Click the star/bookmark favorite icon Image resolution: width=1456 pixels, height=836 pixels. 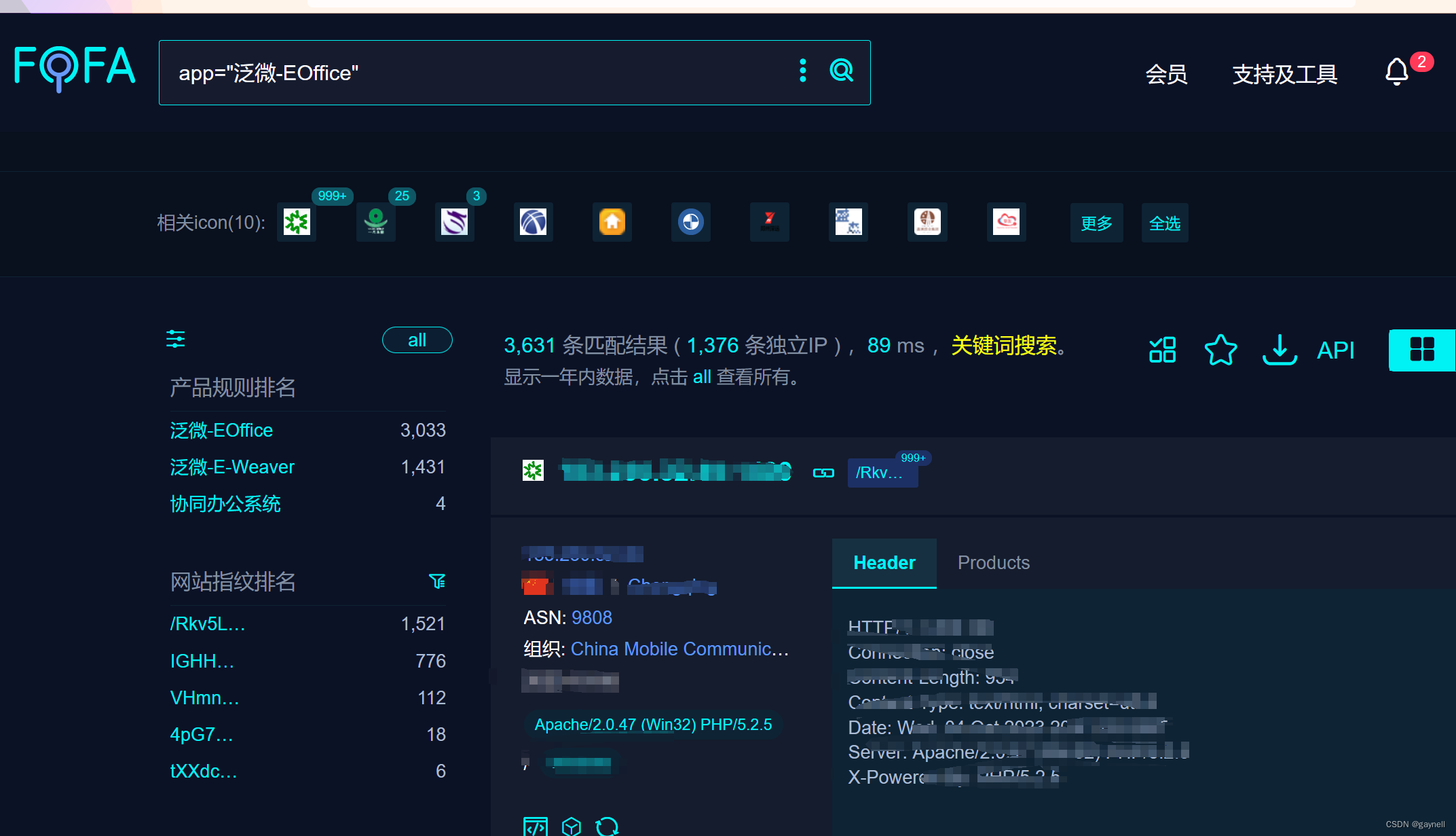(x=1223, y=348)
